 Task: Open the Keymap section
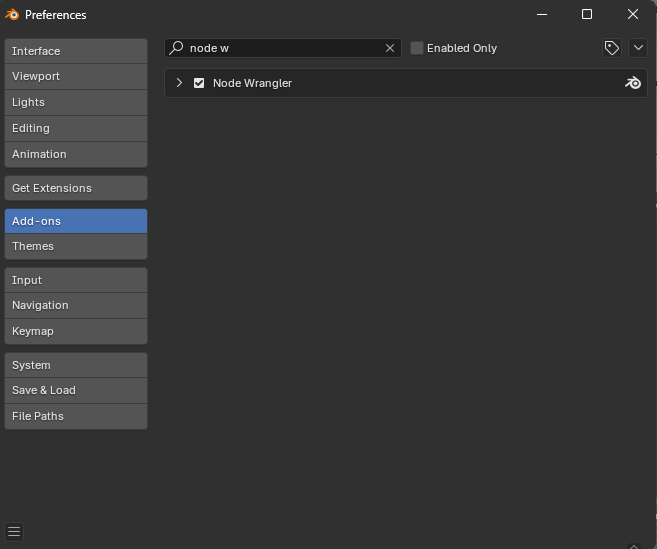point(76,331)
